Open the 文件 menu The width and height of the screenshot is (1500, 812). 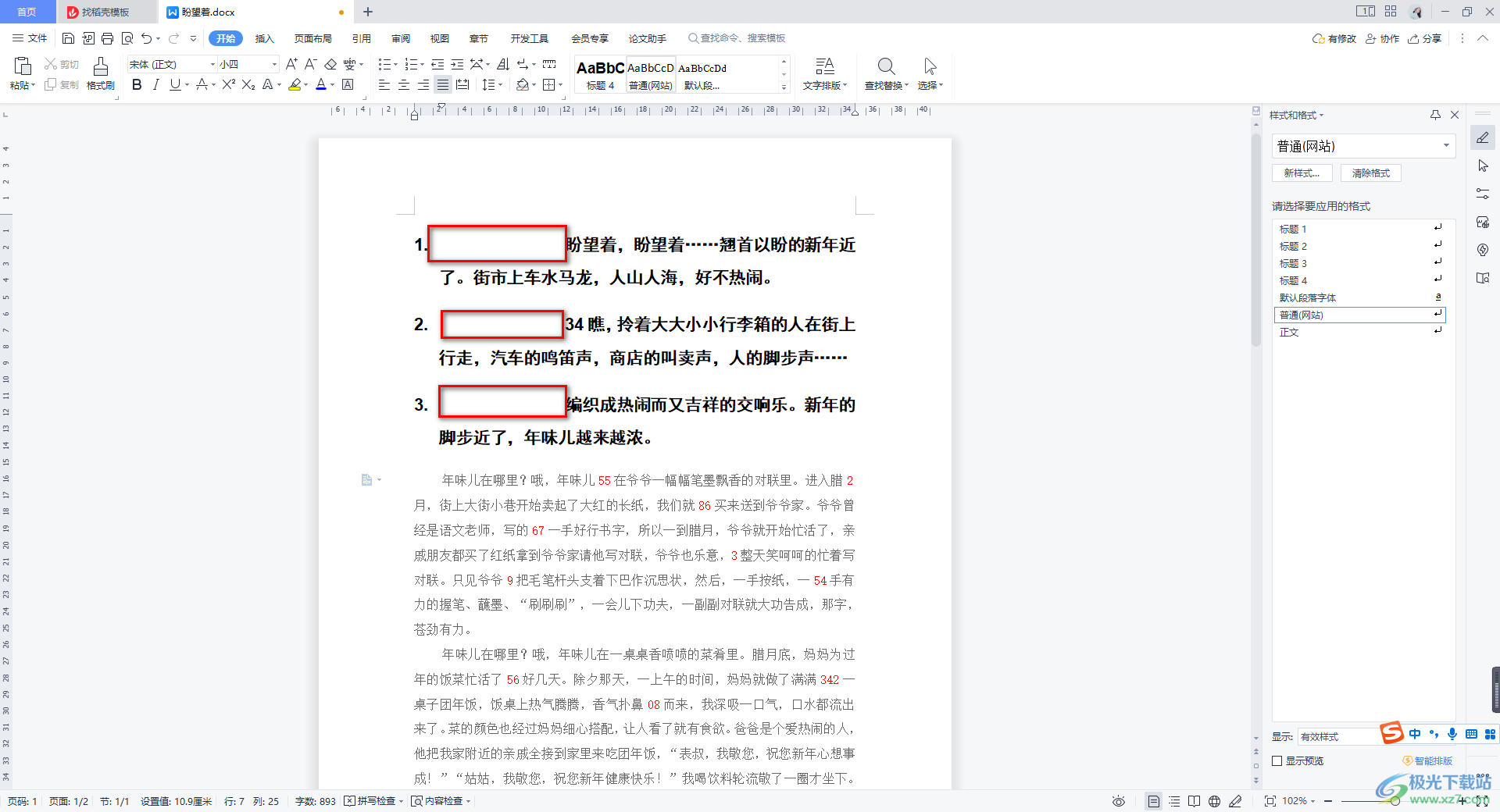click(x=30, y=38)
